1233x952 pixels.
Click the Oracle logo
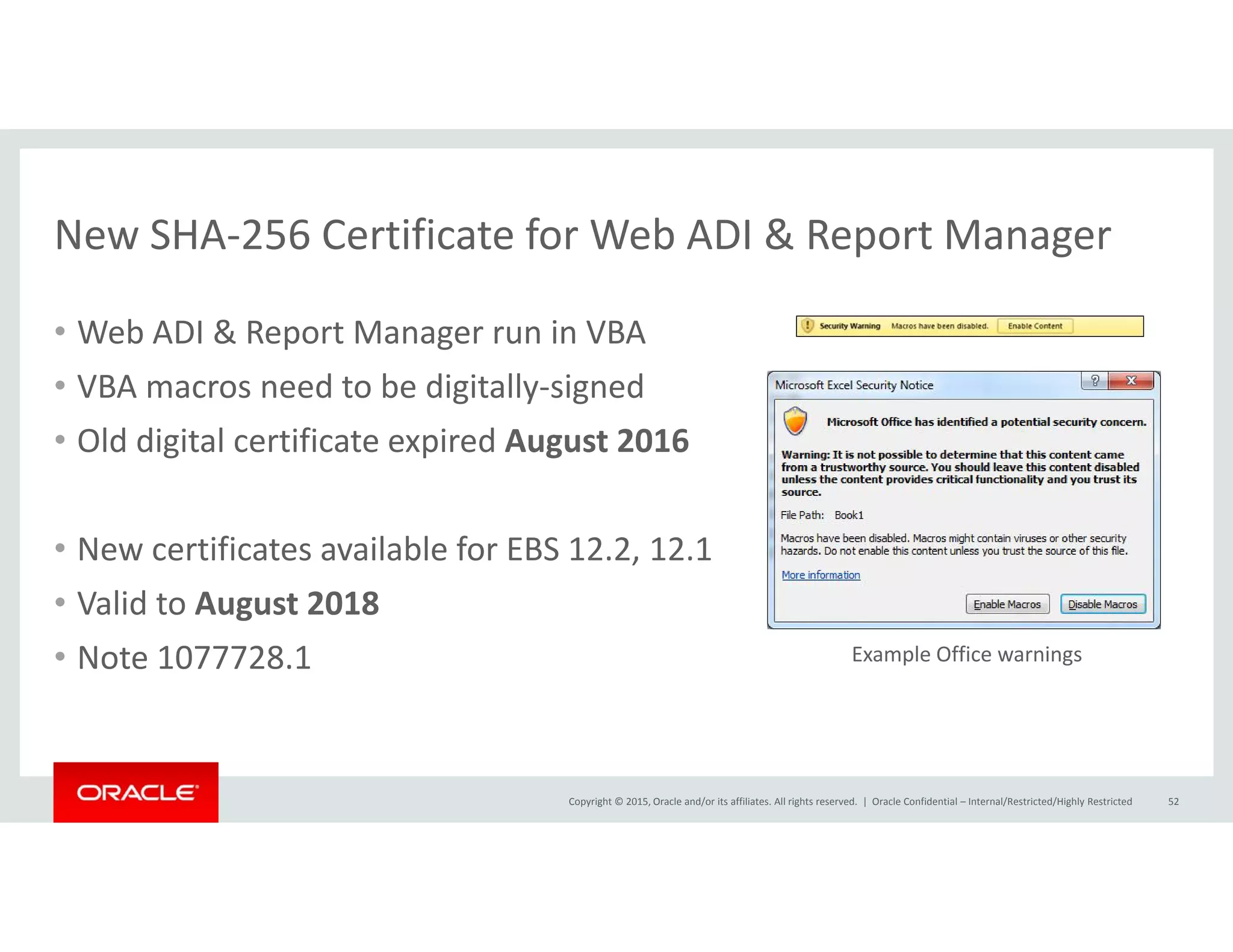coord(136,792)
